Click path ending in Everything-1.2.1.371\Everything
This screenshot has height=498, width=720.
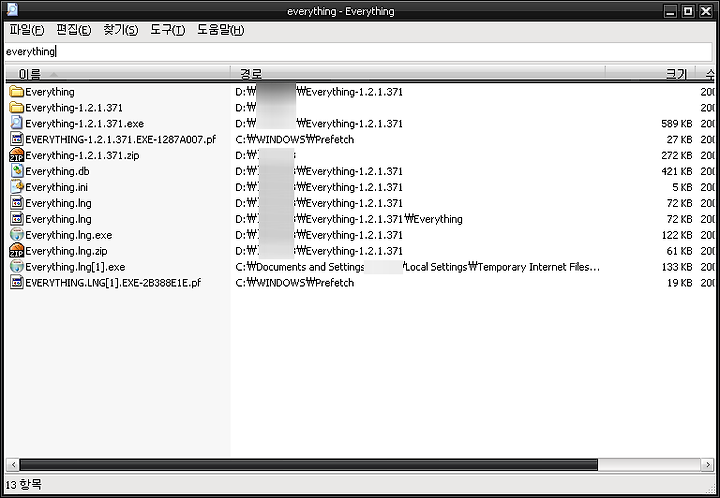pyautogui.click(x=349, y=219)
